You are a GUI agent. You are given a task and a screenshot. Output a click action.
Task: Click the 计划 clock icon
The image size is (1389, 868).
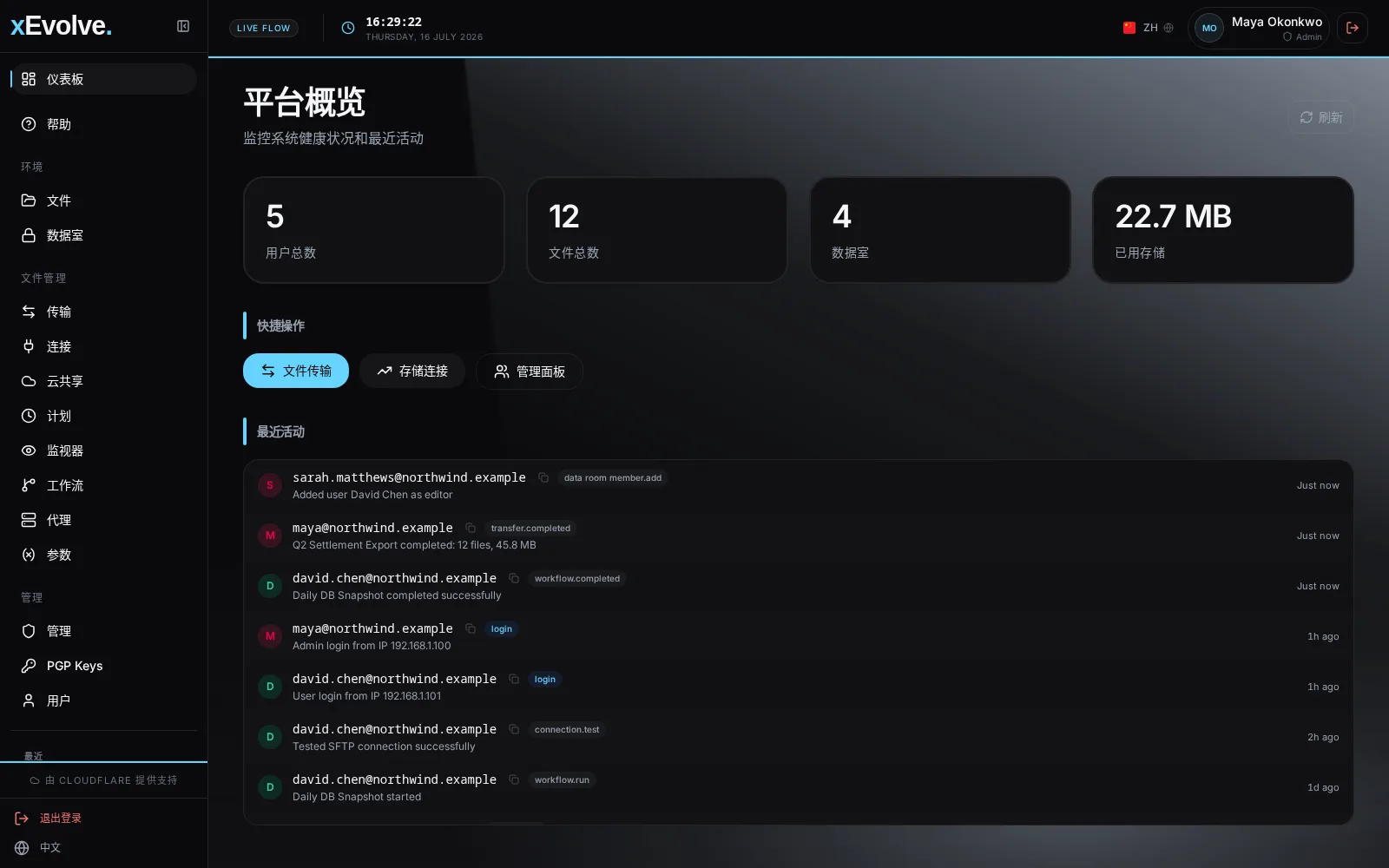29,416
